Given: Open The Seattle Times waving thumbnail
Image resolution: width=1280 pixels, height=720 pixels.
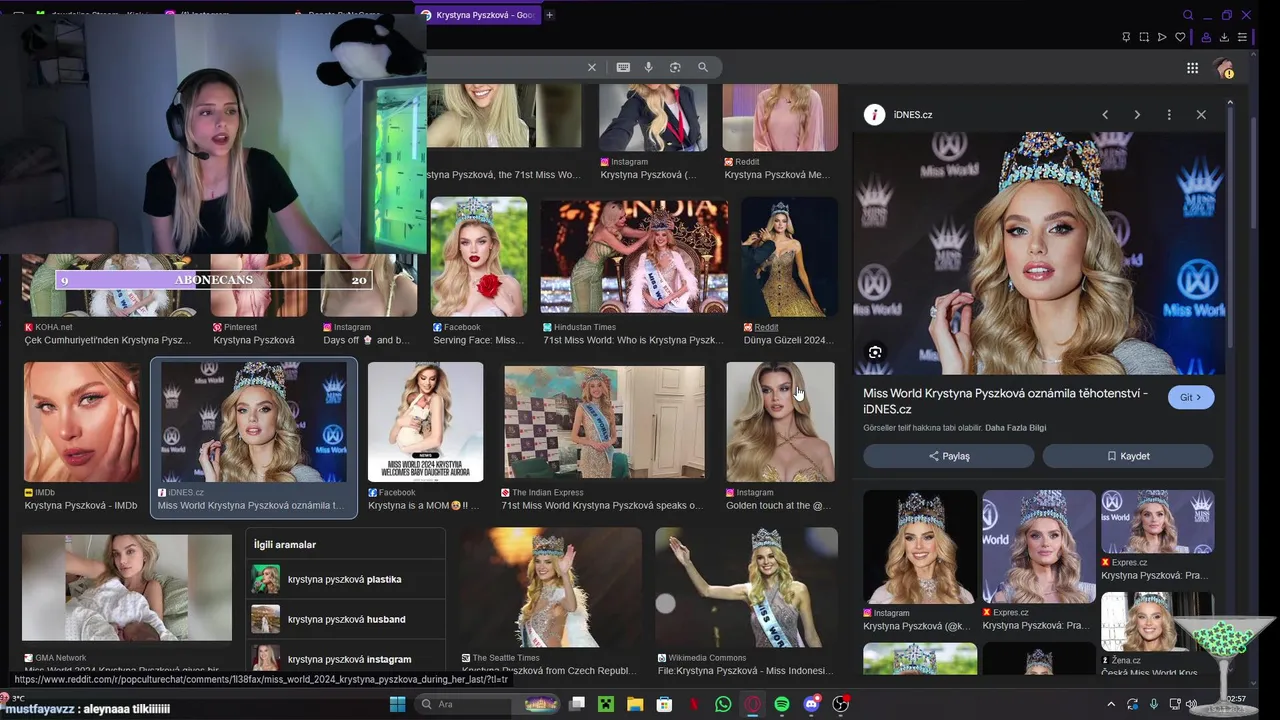Looking at the screenshot, I should pos(550,587).
